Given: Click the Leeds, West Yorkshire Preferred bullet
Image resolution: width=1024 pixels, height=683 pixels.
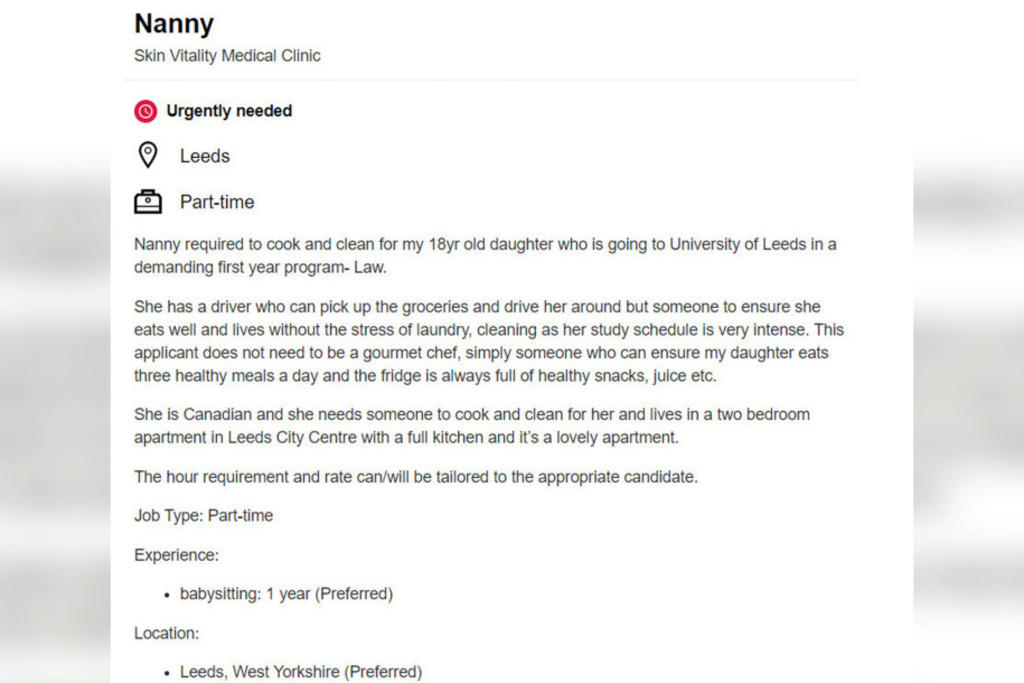Looking at the screenshot, I should click(300, 672).
